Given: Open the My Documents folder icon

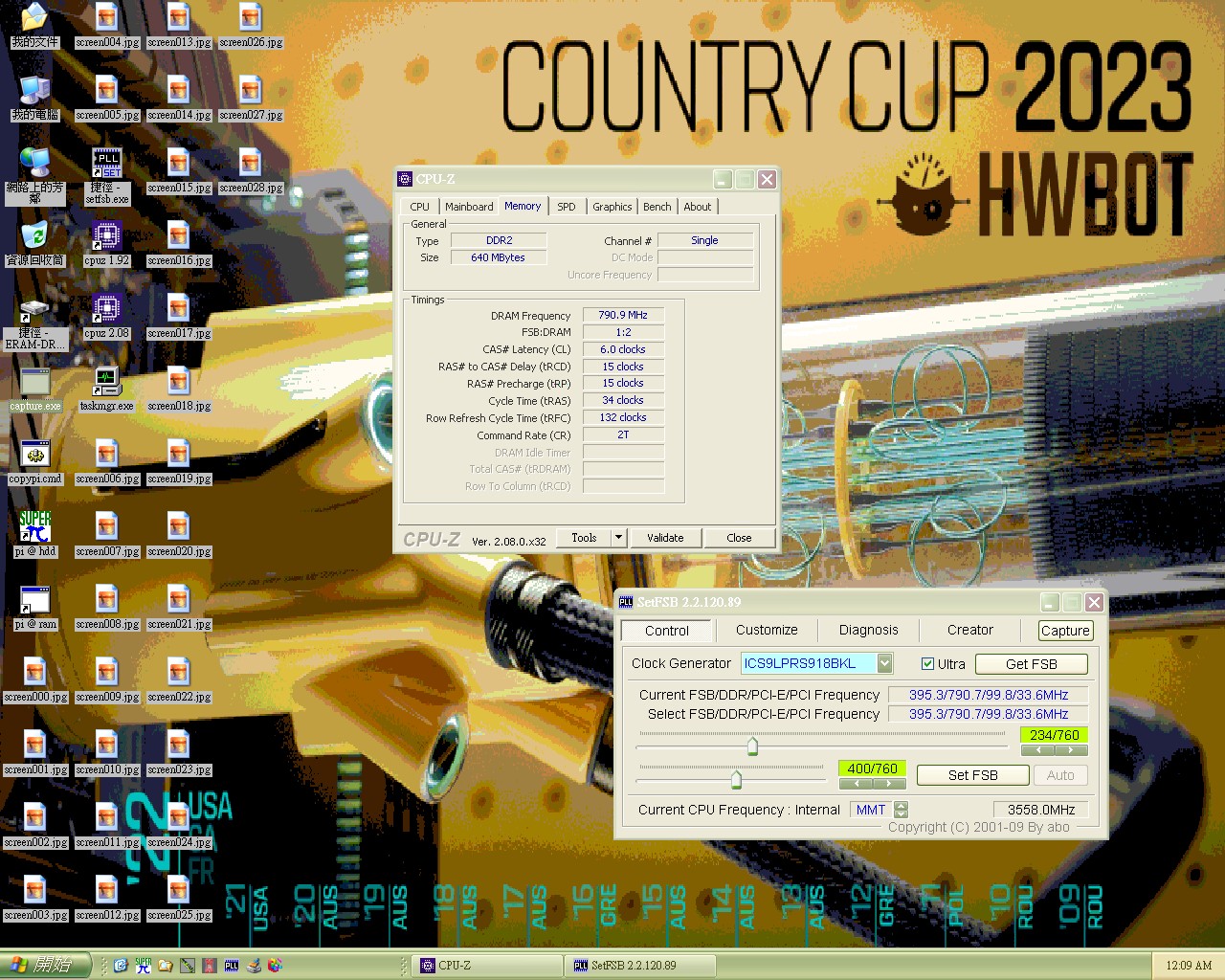Looking at the screenshot, I should [34, 25].
